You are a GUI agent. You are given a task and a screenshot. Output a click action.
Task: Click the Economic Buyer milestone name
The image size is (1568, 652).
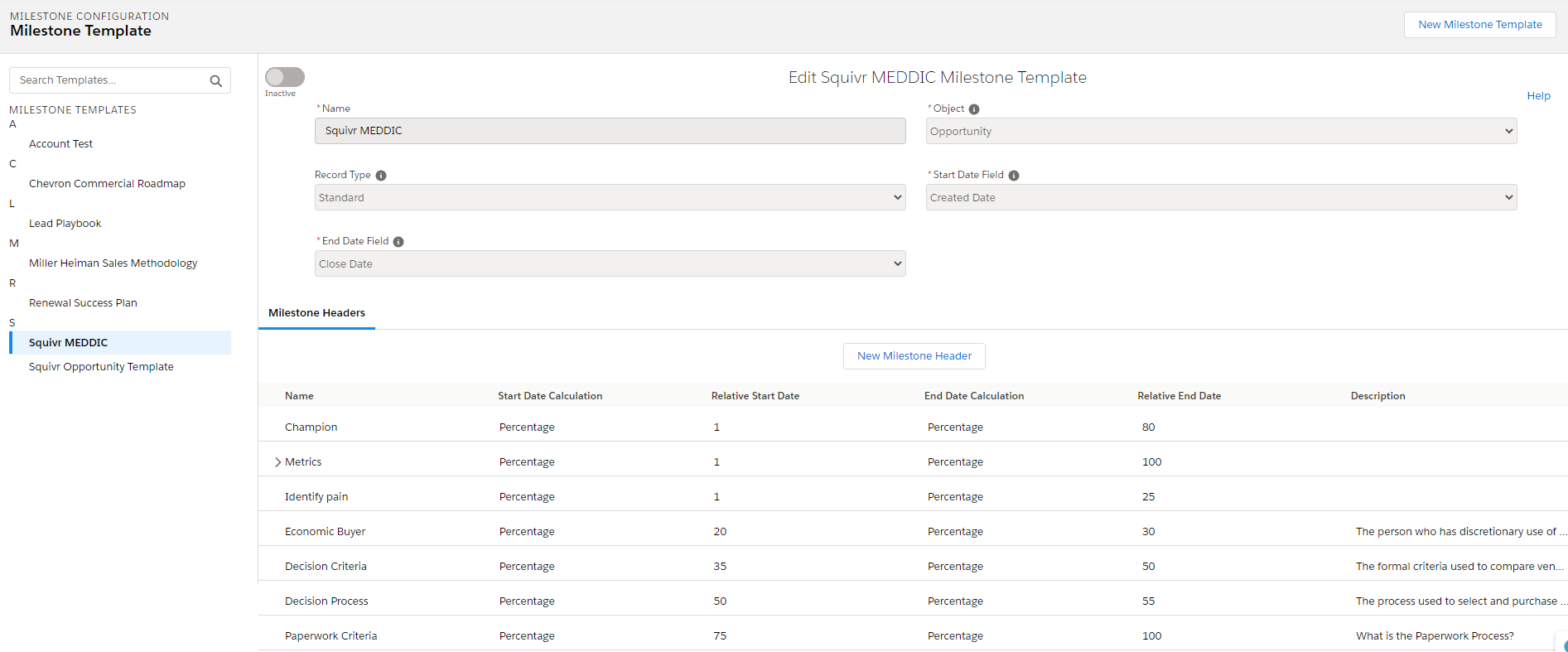(x=325, y=532)
